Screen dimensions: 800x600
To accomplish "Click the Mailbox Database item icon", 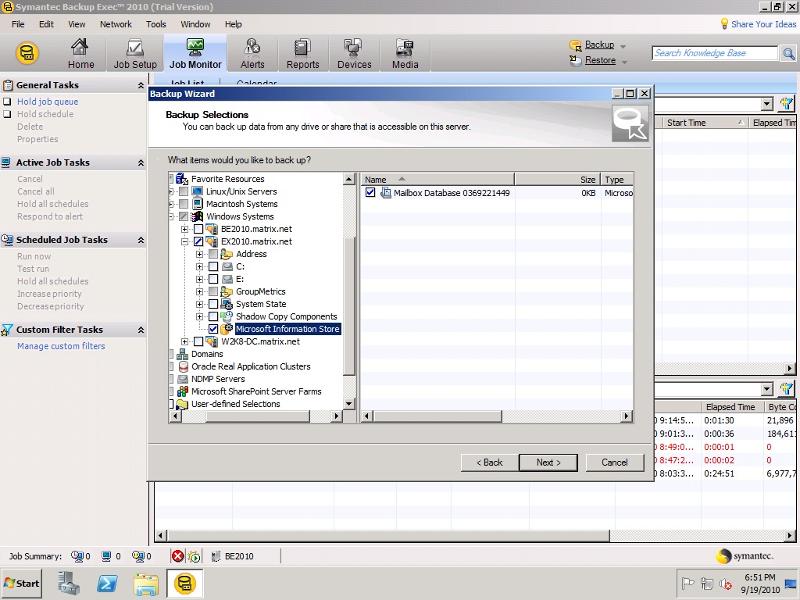I will (x=386, y=193).
